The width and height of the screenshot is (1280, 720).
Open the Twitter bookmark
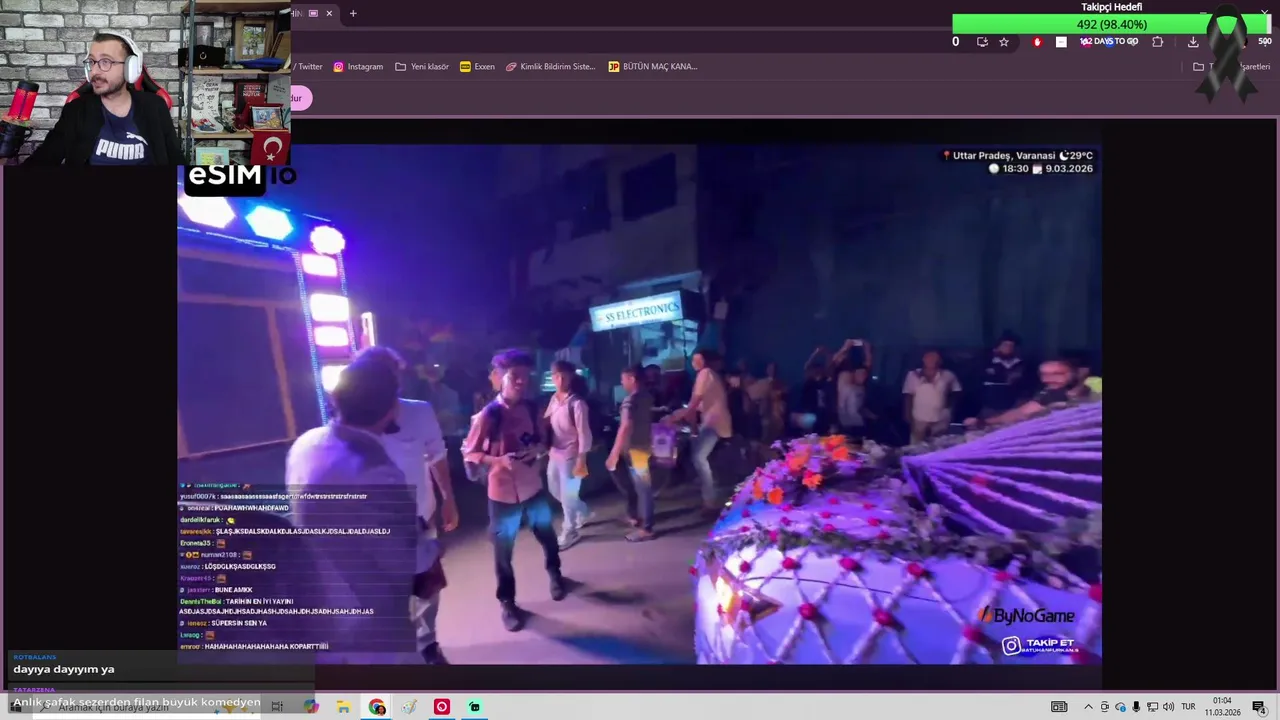coord(308,67)
